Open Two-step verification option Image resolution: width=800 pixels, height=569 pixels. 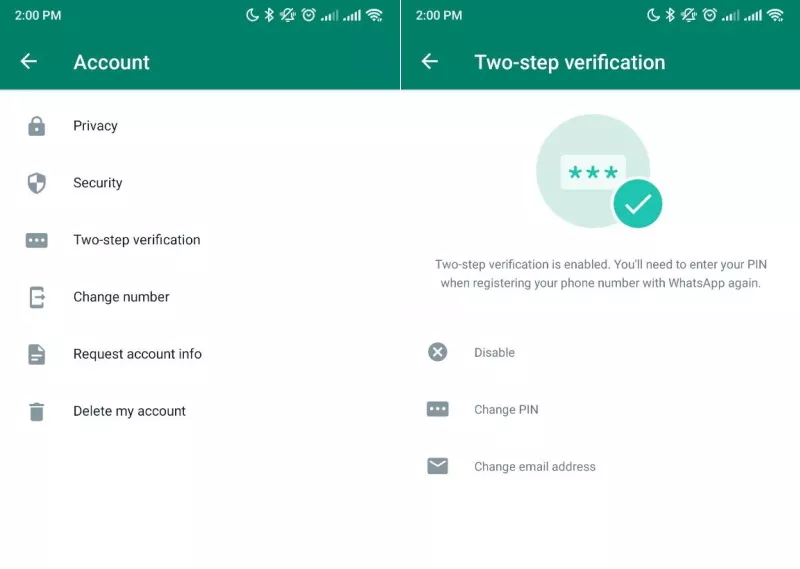[x=137, y=240]
